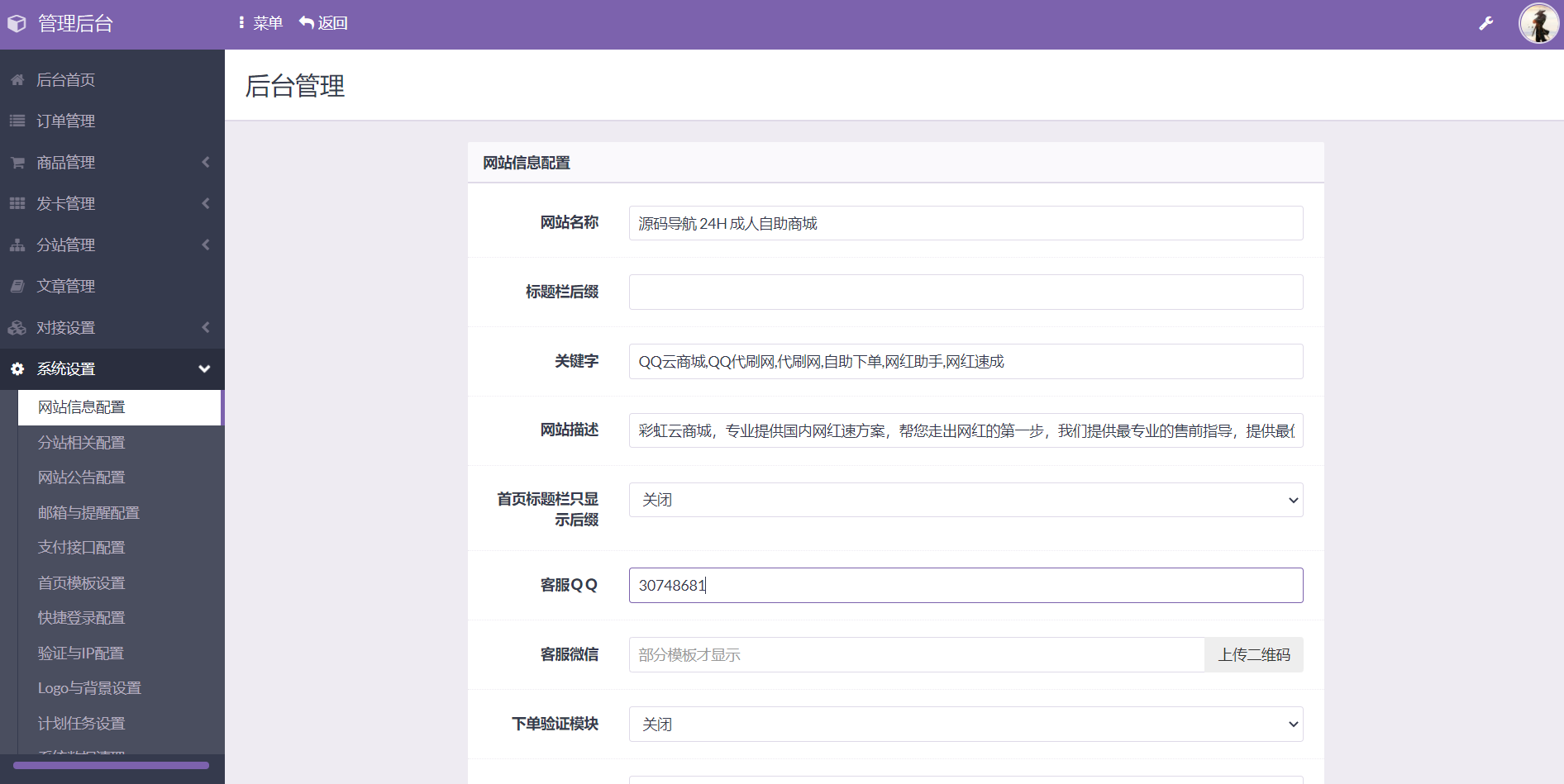Select 首页模板设置 from system settings submenu

point(81,583)
